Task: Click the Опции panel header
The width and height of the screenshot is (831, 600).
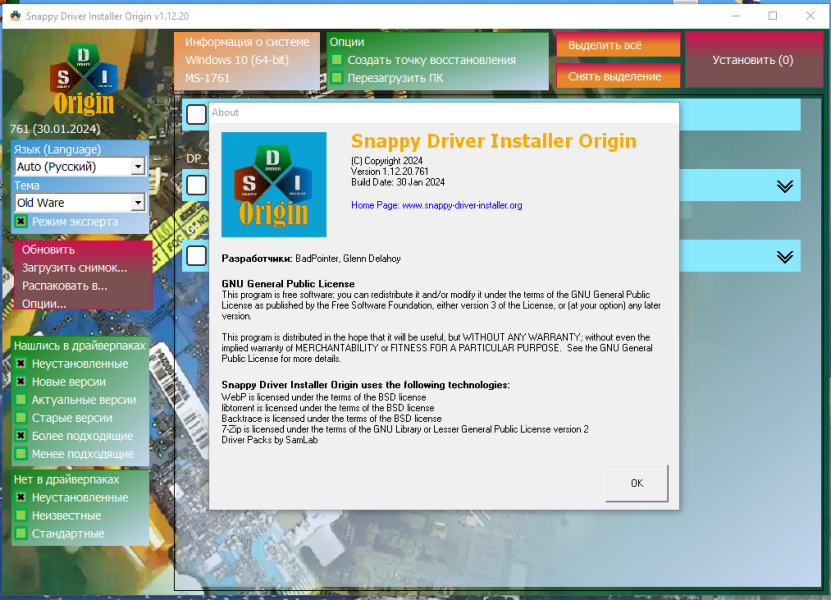Action: tap(347, 42)
